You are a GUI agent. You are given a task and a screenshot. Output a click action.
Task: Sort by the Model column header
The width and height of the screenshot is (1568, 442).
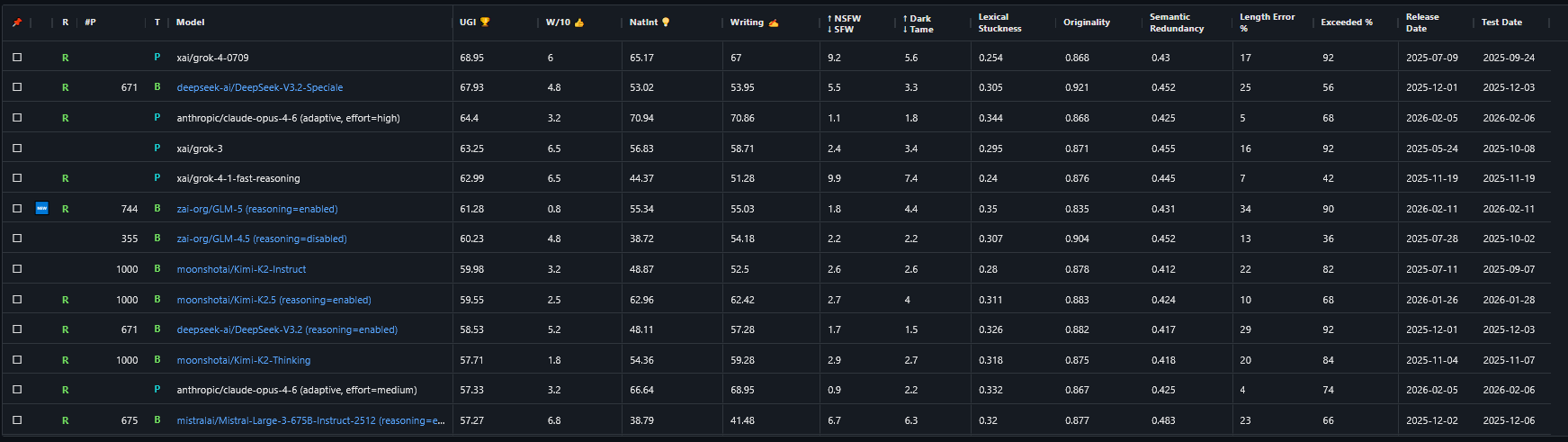pos(191,23)
